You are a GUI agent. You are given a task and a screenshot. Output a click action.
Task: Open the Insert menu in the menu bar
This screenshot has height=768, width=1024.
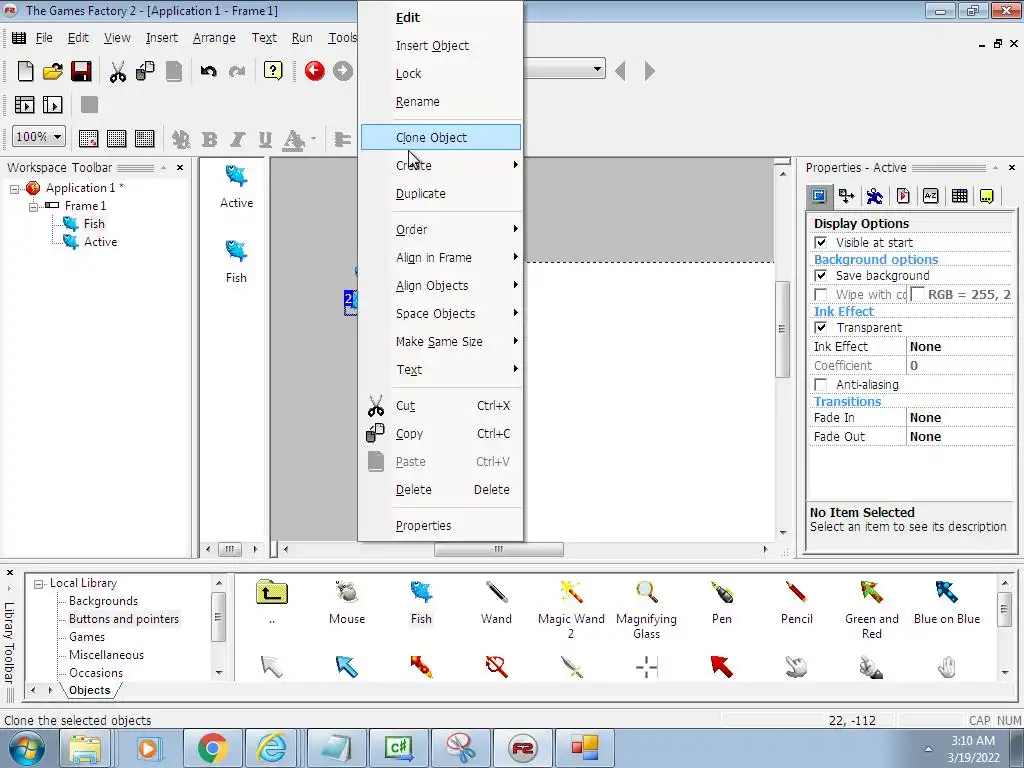(161, 38)
